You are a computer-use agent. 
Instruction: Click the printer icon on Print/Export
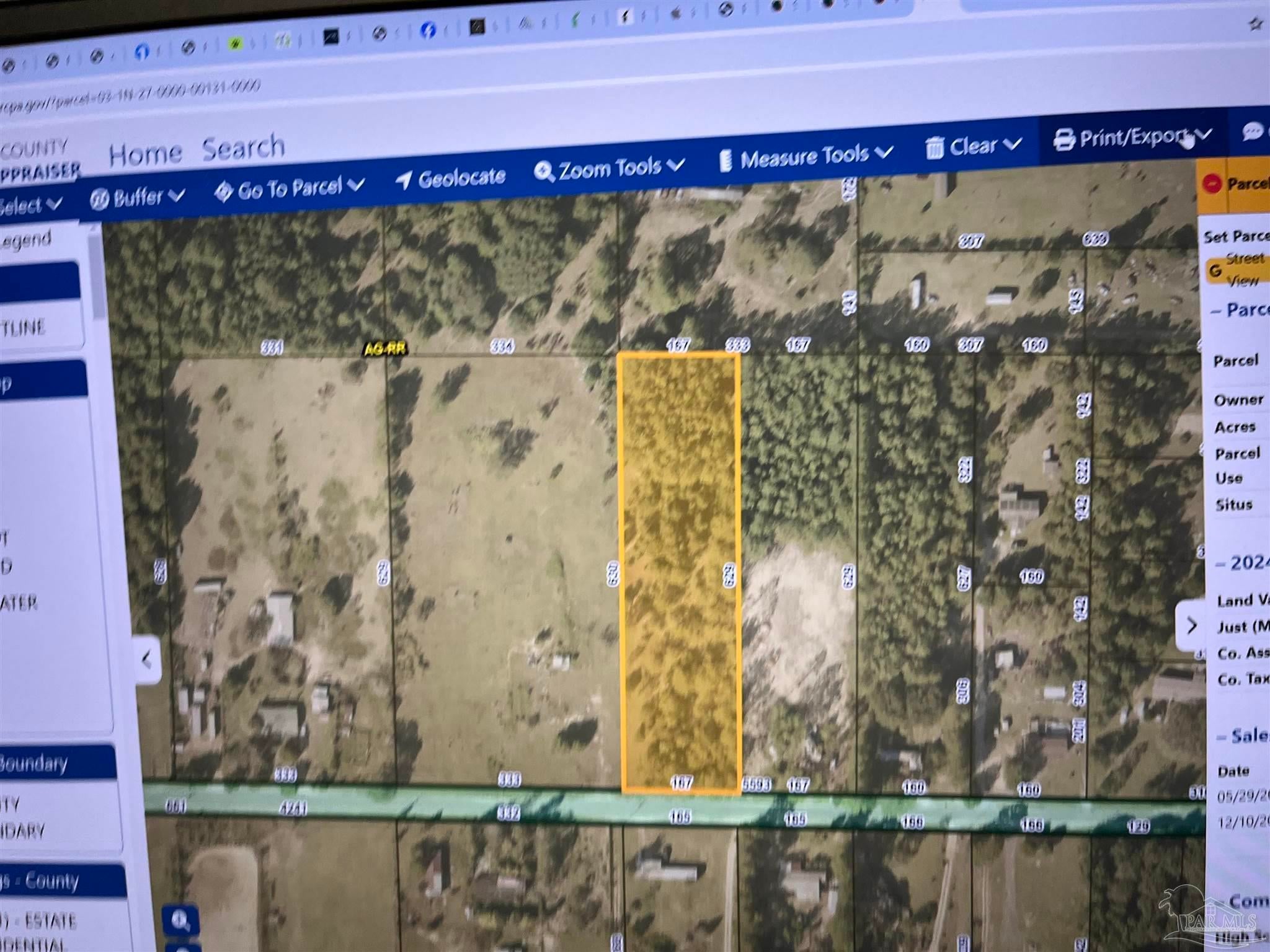point(1064,140)
